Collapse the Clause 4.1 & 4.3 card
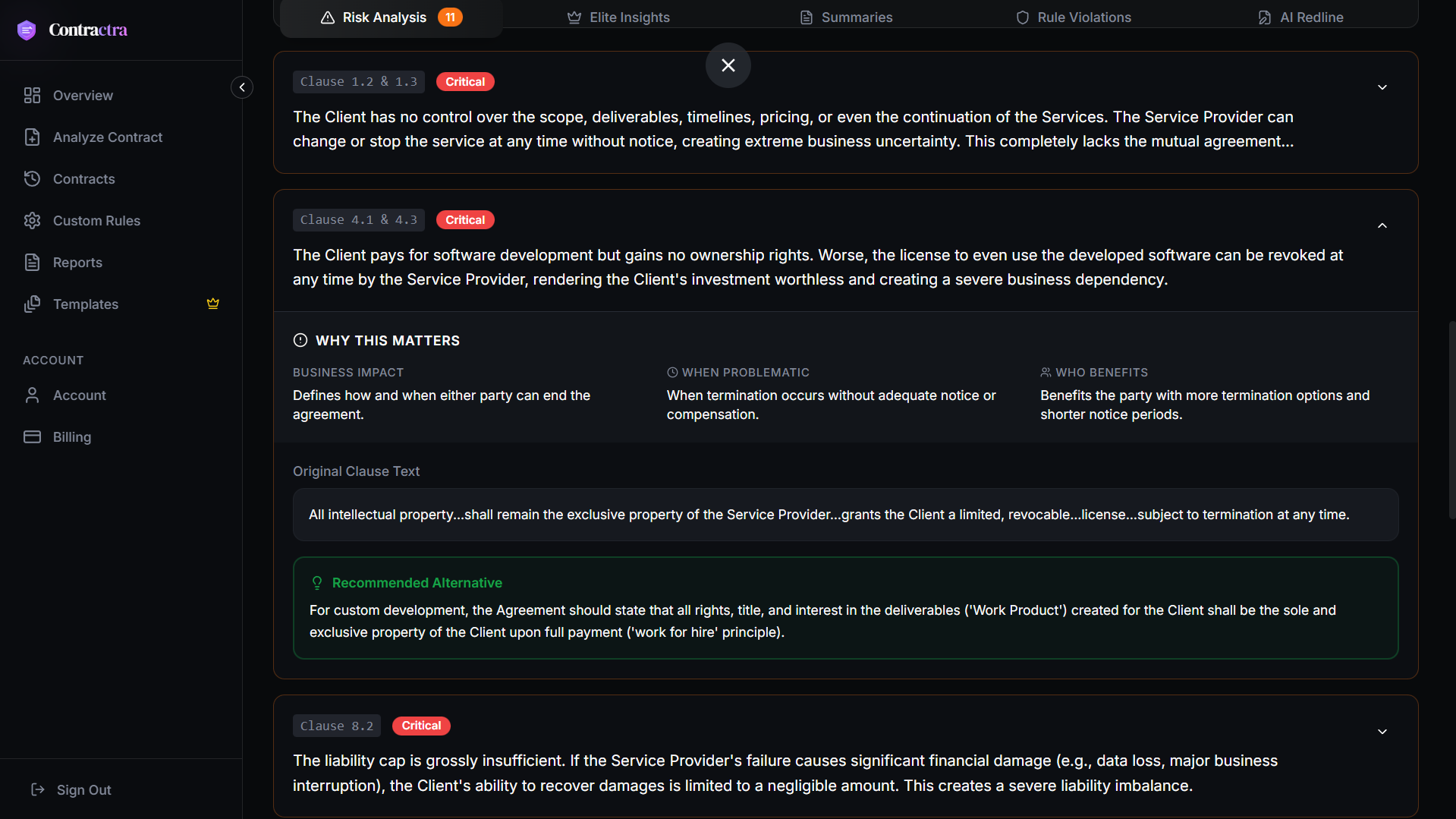The image size is (1456, 819). [1382, 225]
